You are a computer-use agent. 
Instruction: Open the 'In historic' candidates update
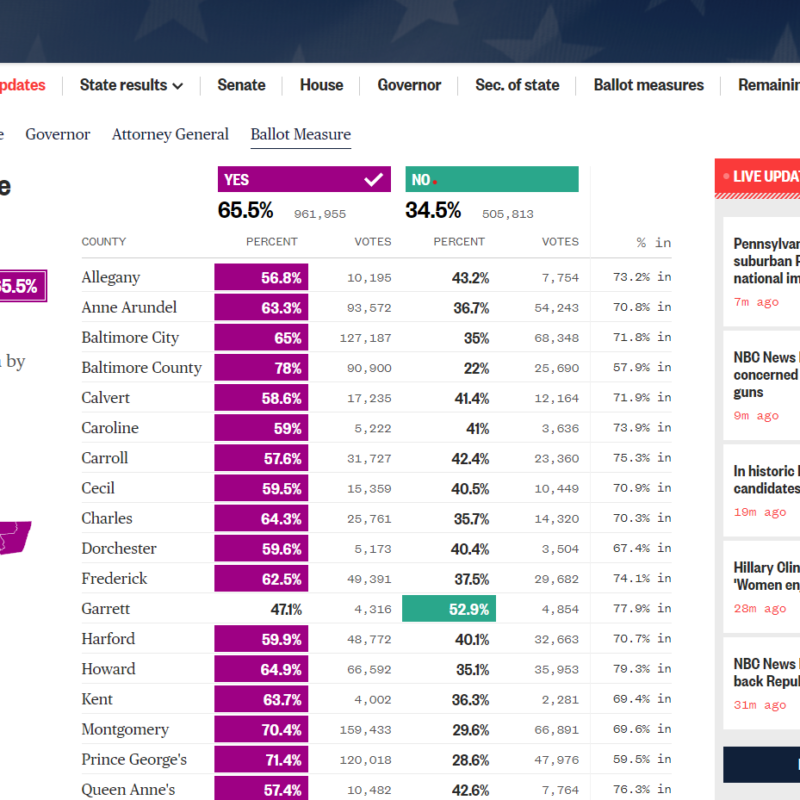click(766, 480)
